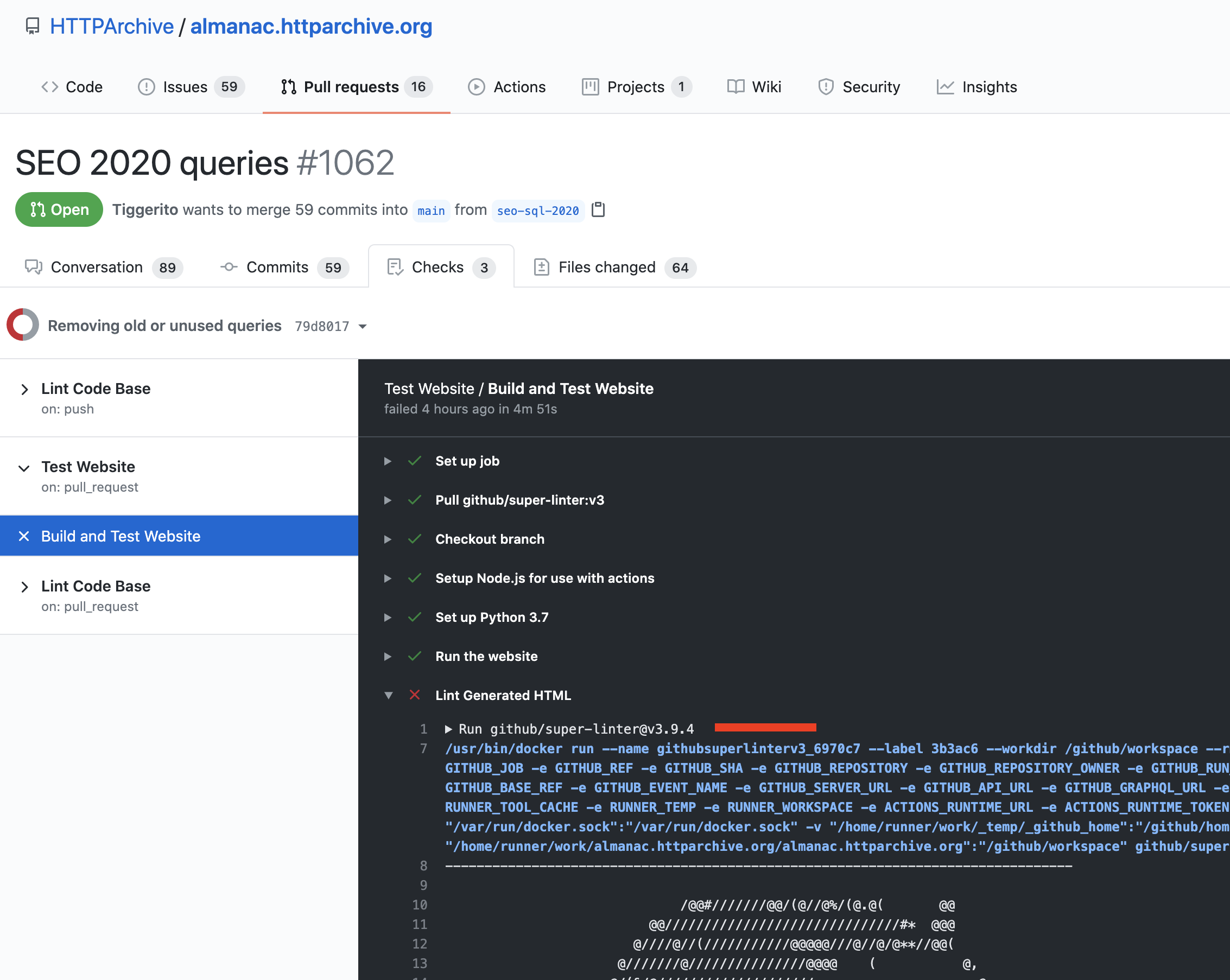Click the Security shield icon
The image size is (1230, 980).
coord(826,87)
